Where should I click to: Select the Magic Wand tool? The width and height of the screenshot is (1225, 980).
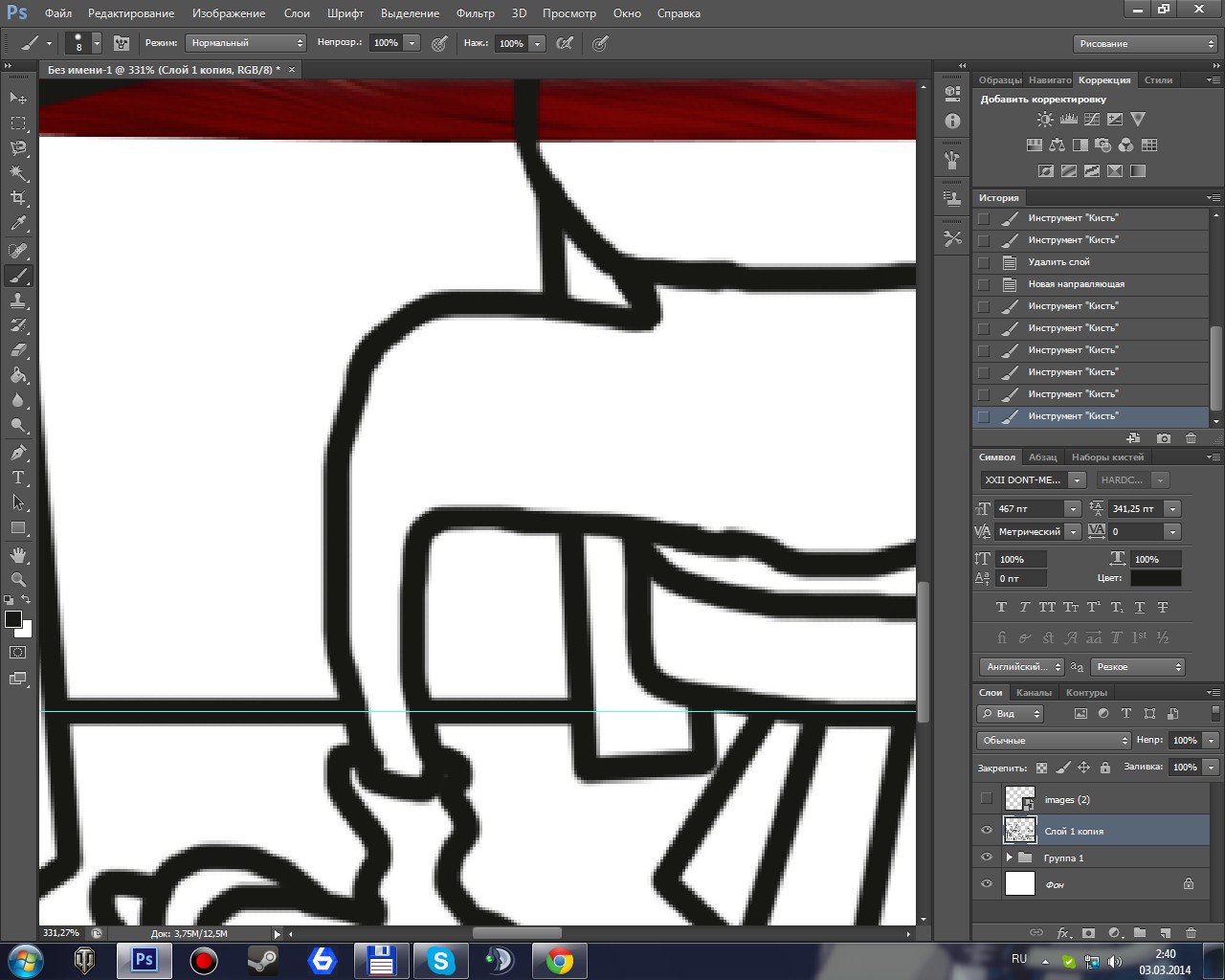[18, 173]
